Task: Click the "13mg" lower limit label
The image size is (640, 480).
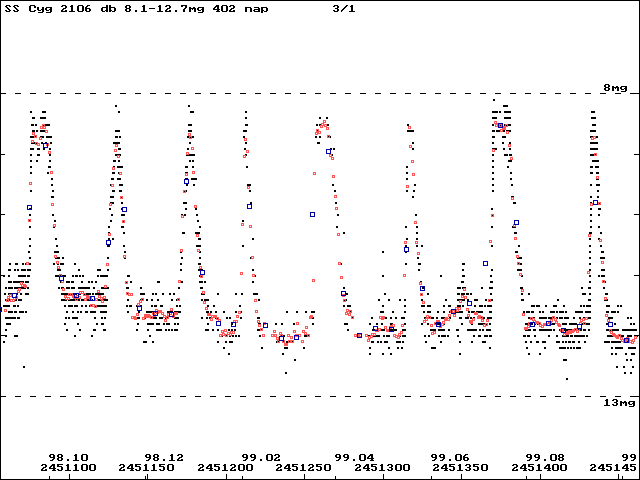Action: click(x=619, y=403)
